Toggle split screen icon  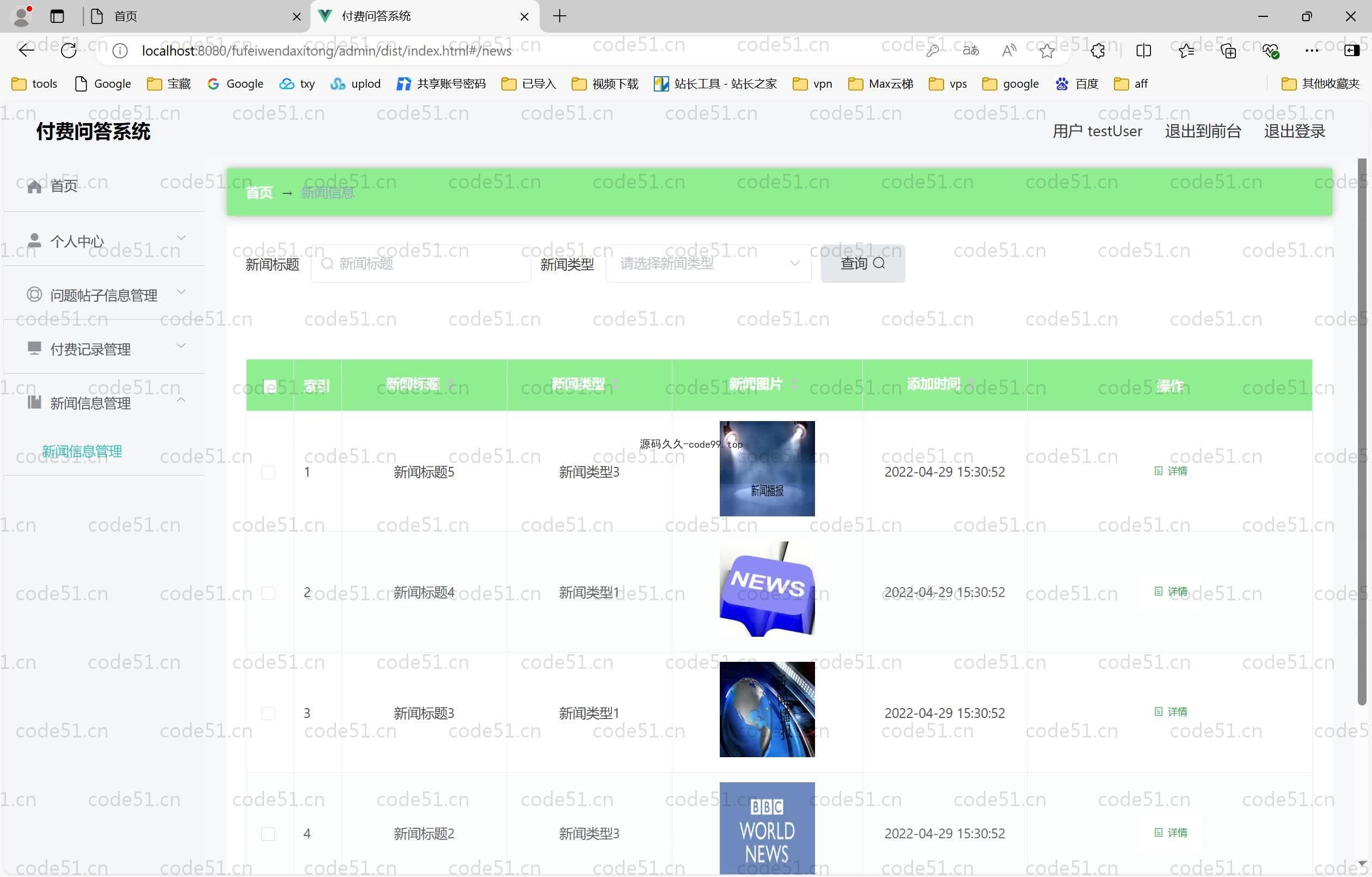coord(1143,51)
